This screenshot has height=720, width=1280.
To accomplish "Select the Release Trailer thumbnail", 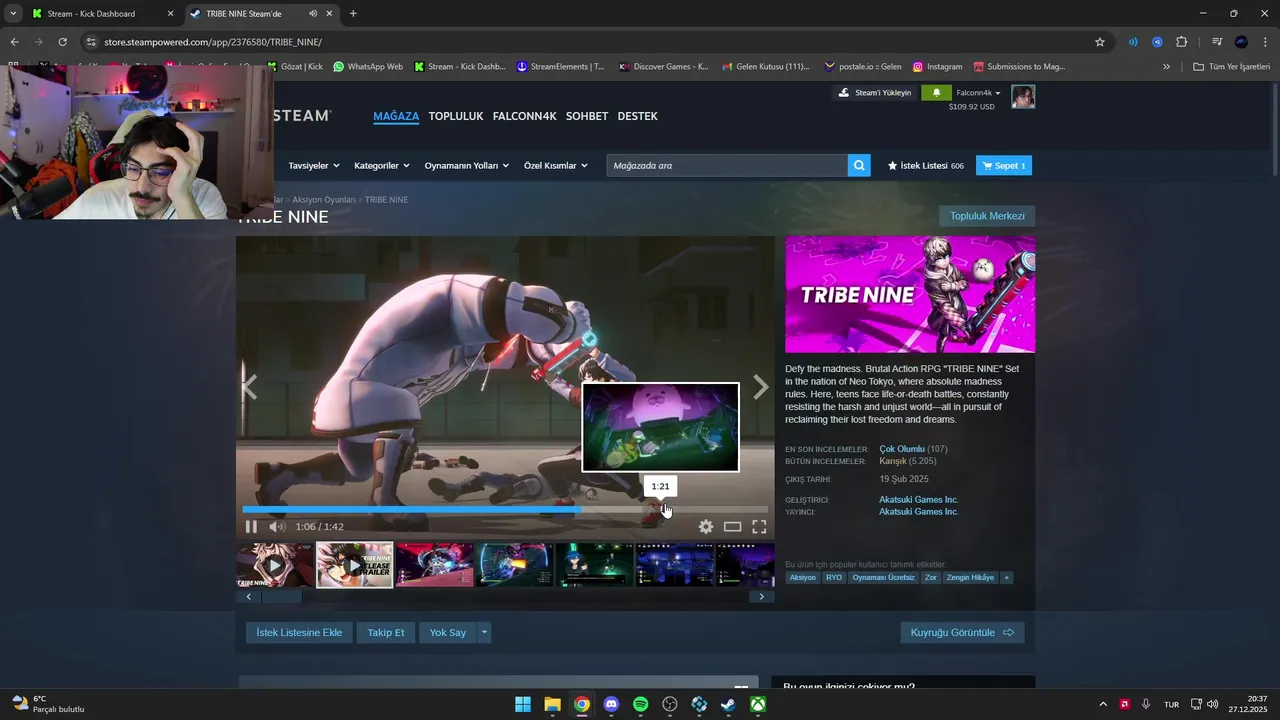I will 355,565.
